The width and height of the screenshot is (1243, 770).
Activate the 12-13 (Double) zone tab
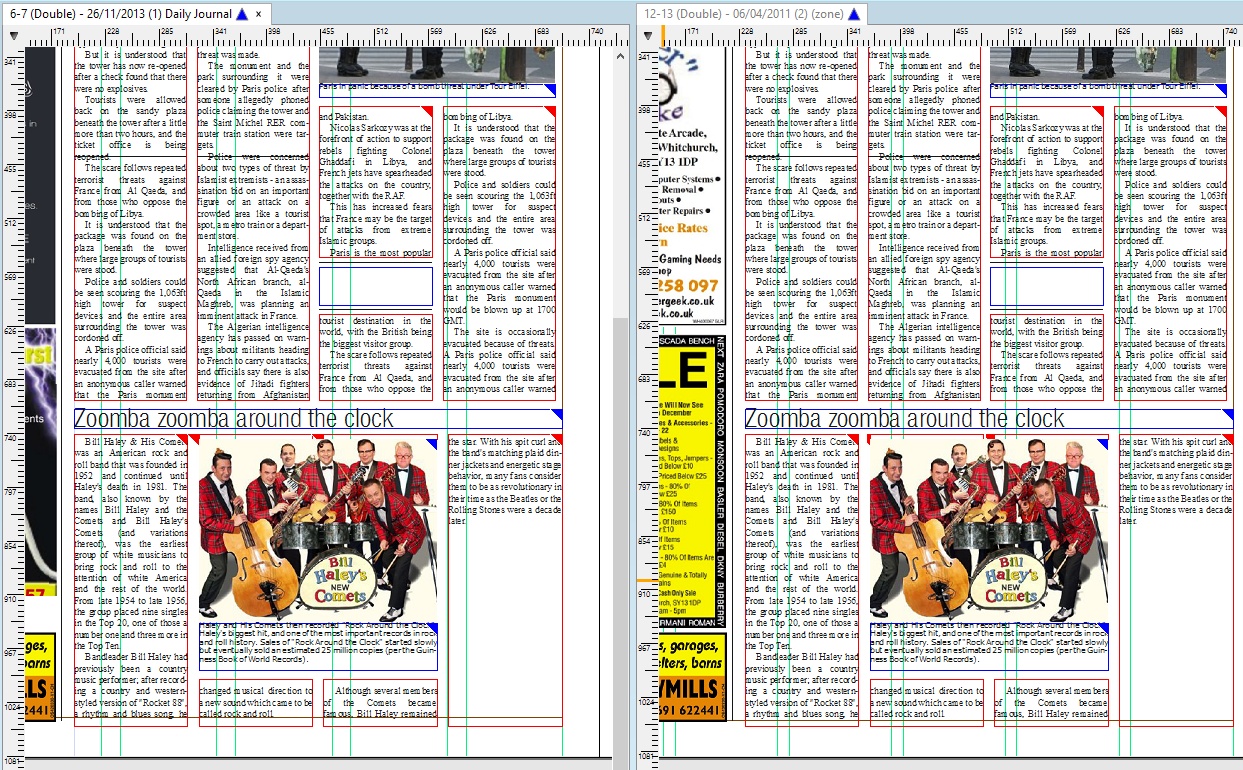(x=754, y=14)
